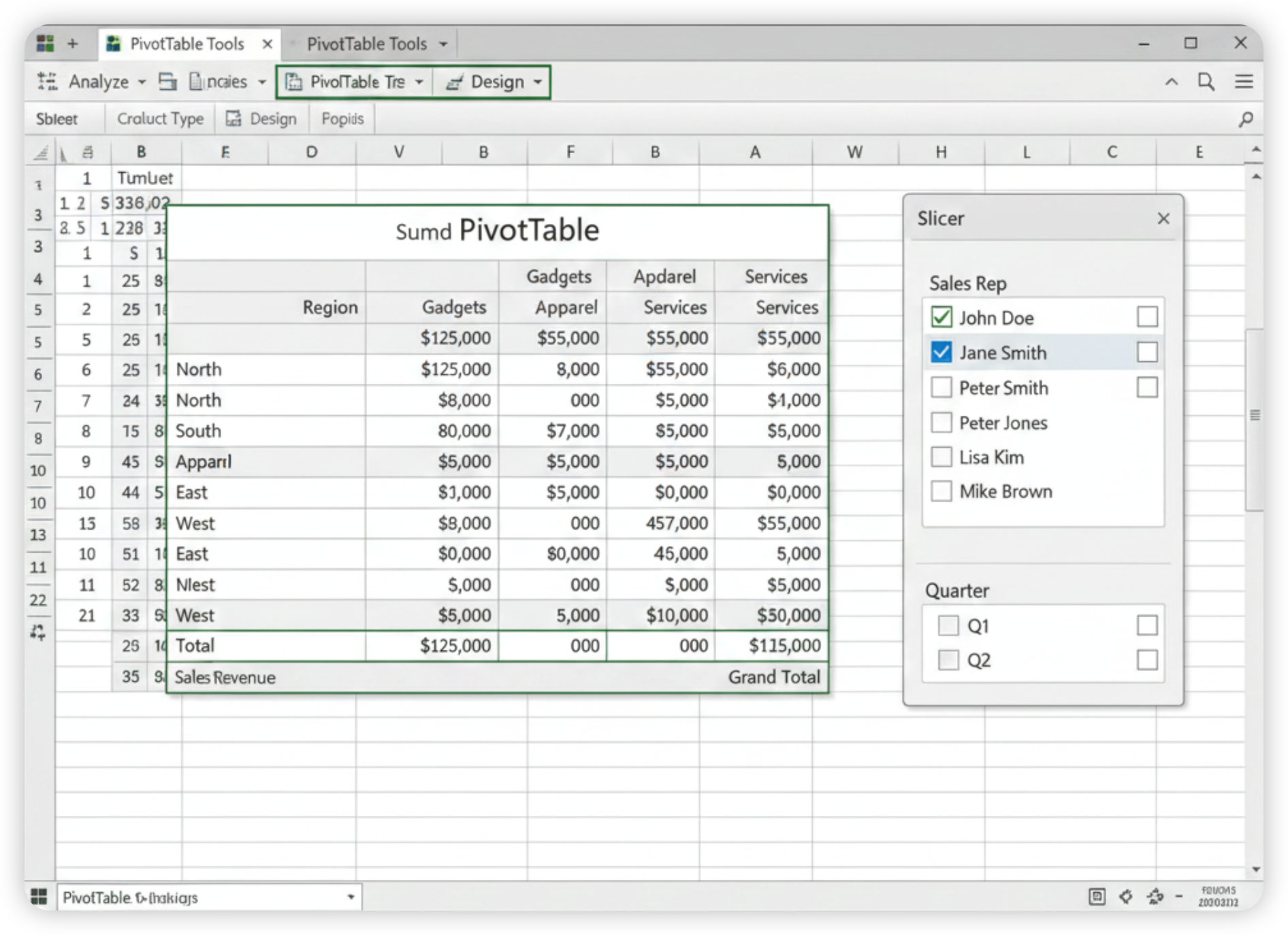Click the Windows-style grid icon in status bar
The width and height of the screenshot is (1288, 935).
[39, 897]
